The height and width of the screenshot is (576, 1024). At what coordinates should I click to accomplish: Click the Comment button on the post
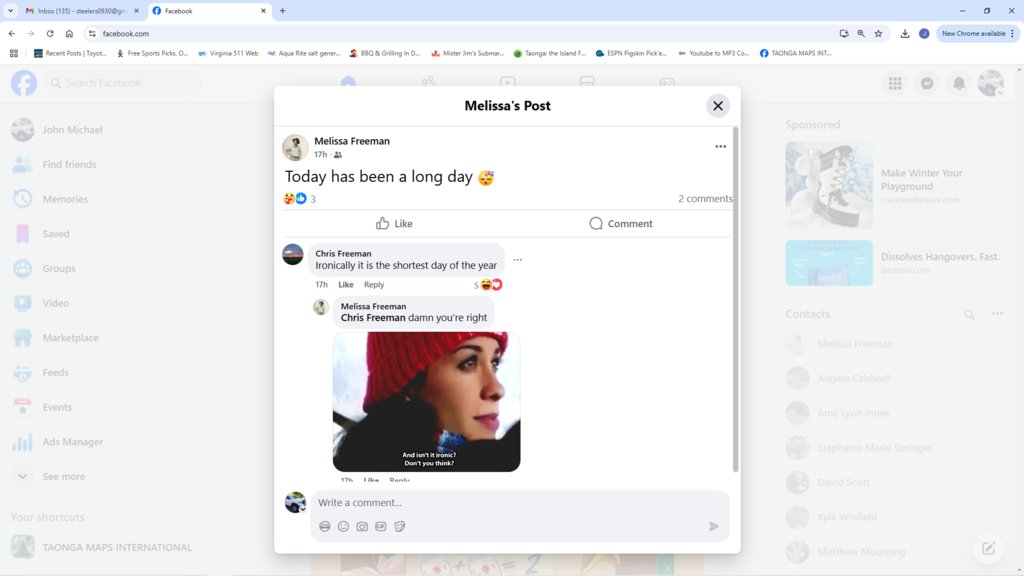(620, 223)
